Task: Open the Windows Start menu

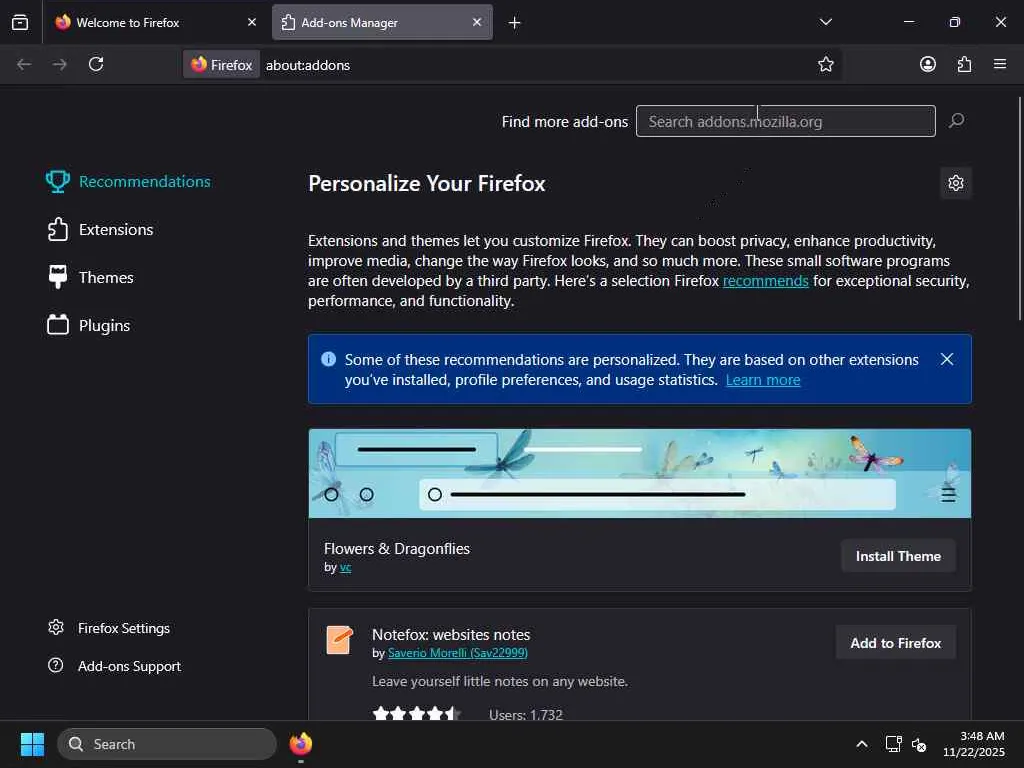Action: click(32, 744)
